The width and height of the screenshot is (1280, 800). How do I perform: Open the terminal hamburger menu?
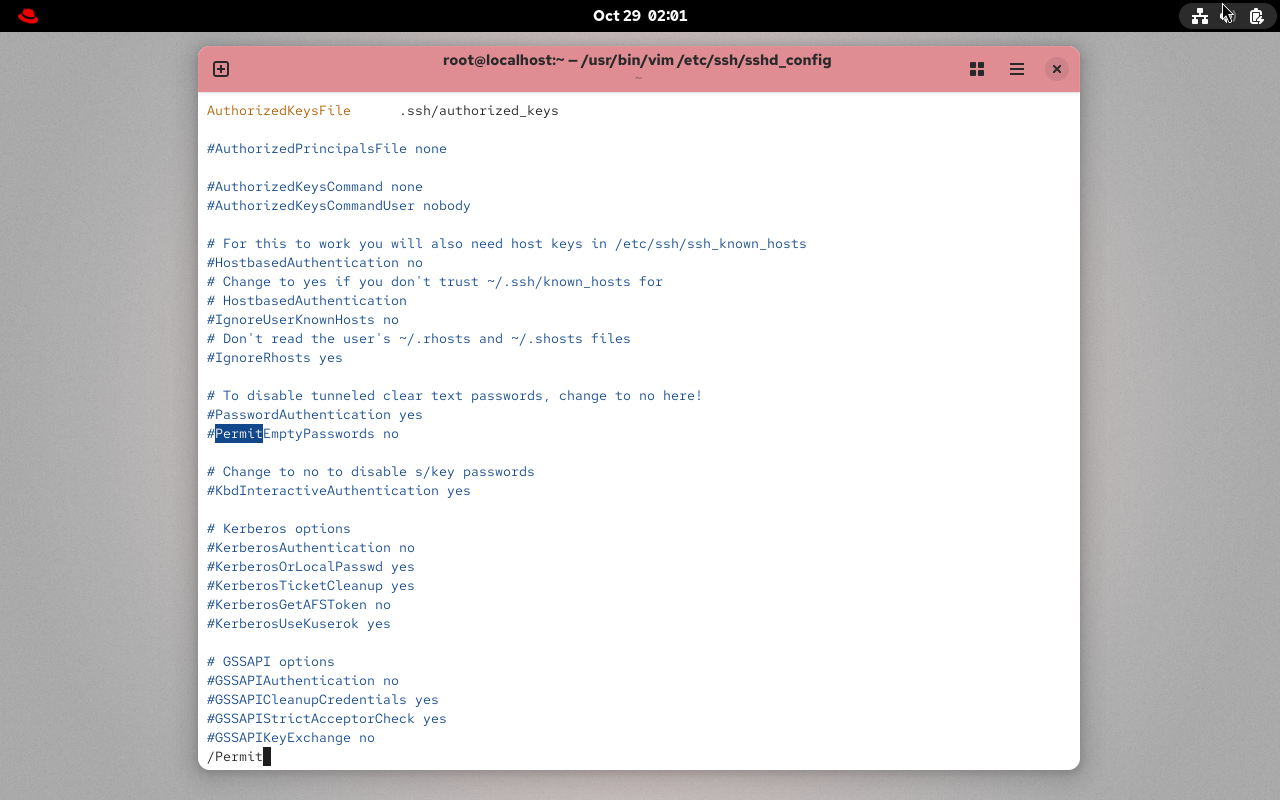(1016, 69)
